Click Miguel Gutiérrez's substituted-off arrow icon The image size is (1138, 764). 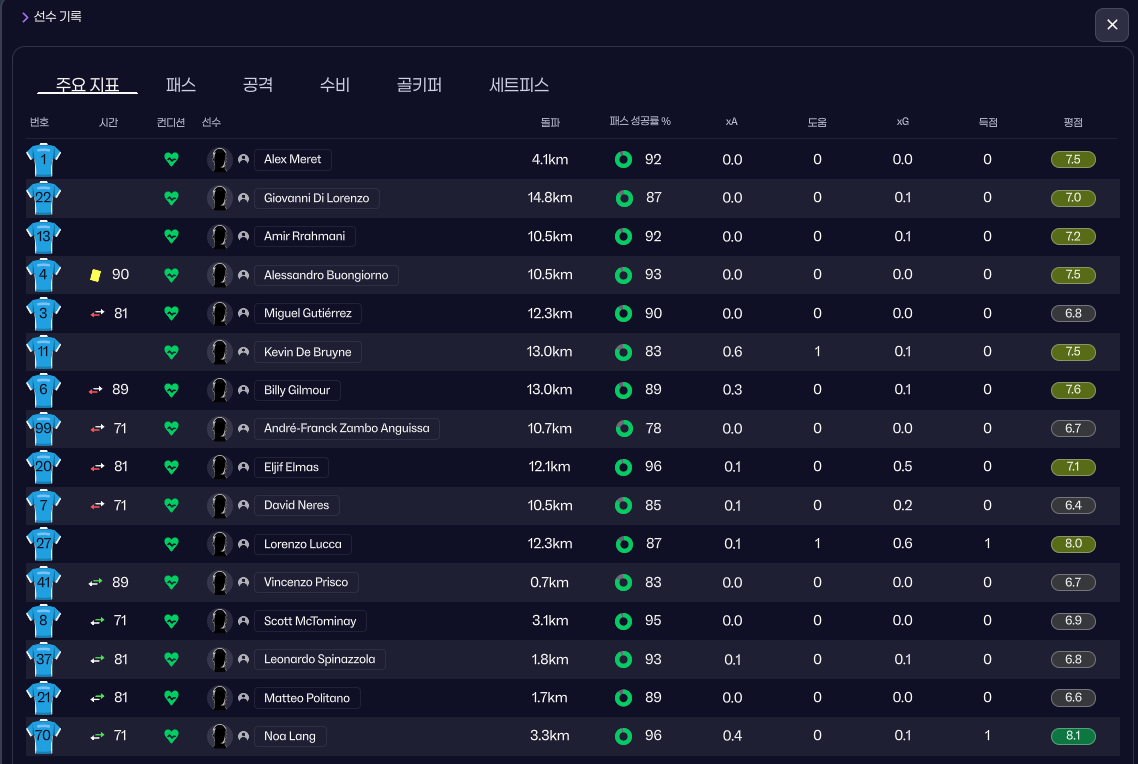(97, 313)
